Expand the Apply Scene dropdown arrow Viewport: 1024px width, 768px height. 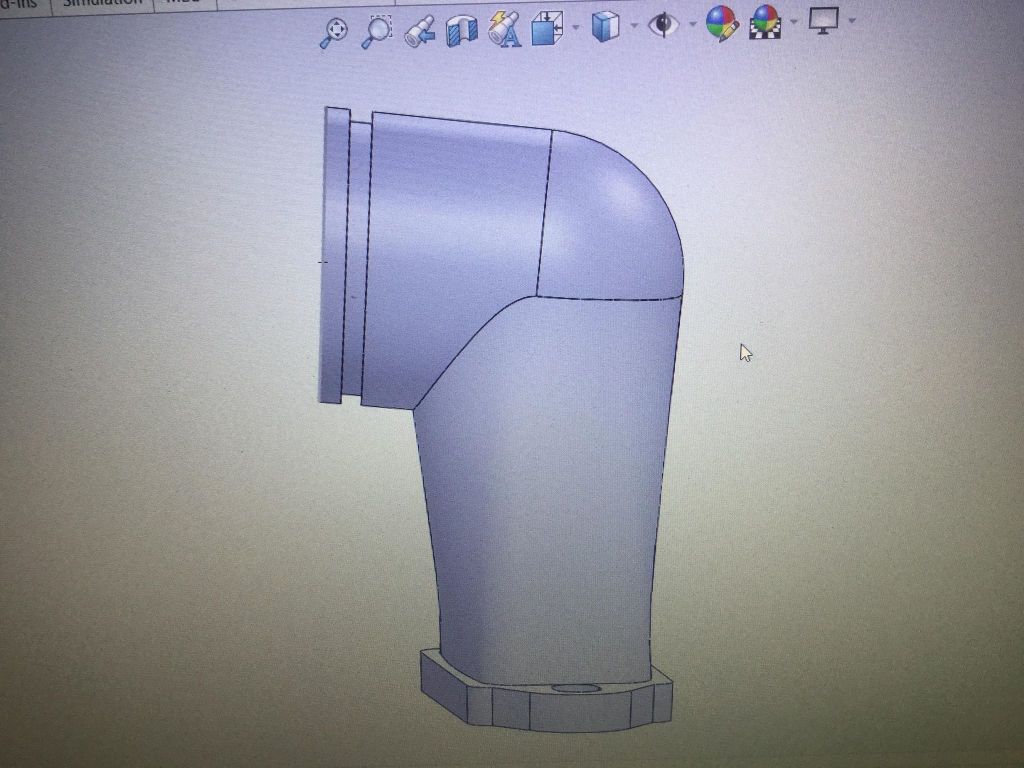click(x=794, y=21)
